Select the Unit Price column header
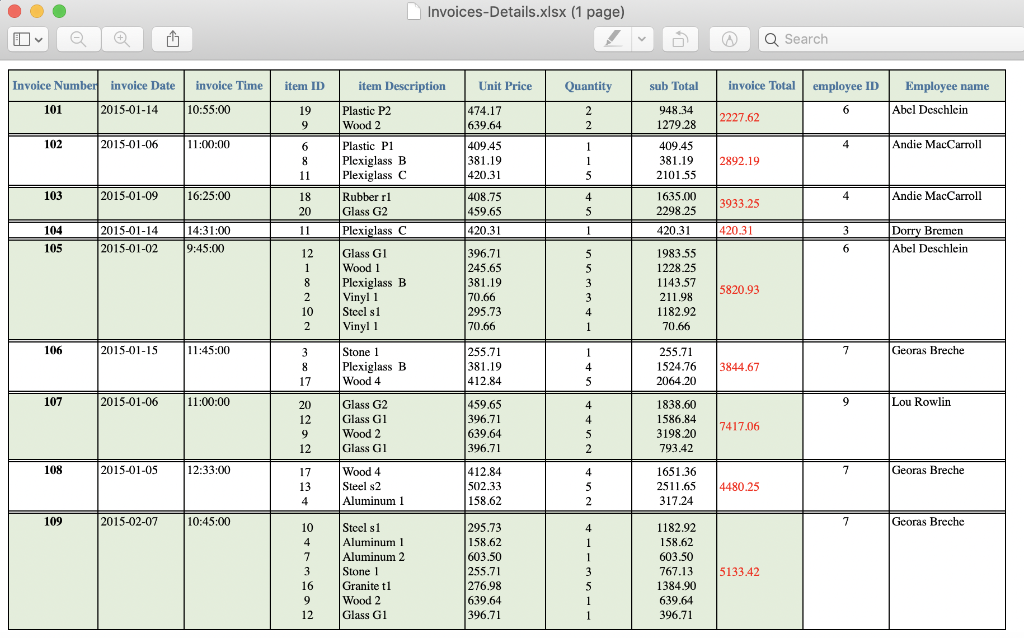 504,86
